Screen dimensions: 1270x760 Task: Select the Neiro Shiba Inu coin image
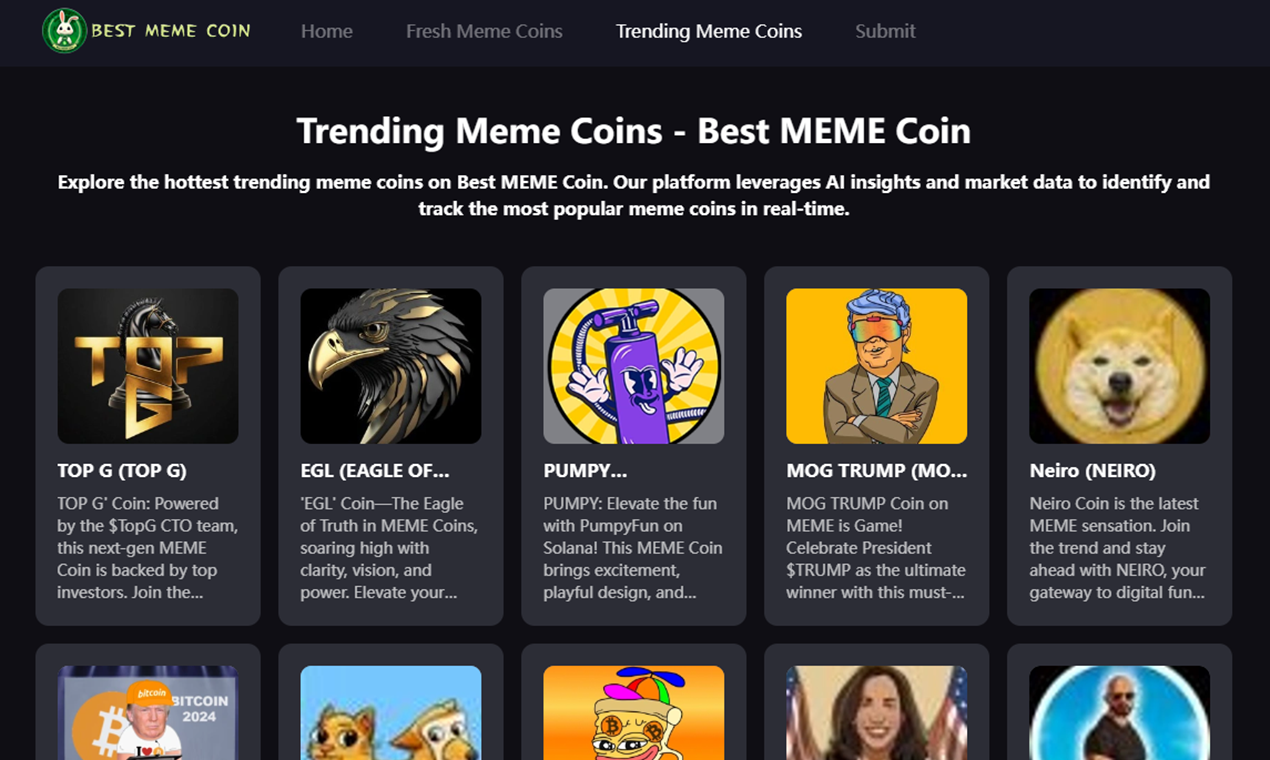pos(1120,366)
